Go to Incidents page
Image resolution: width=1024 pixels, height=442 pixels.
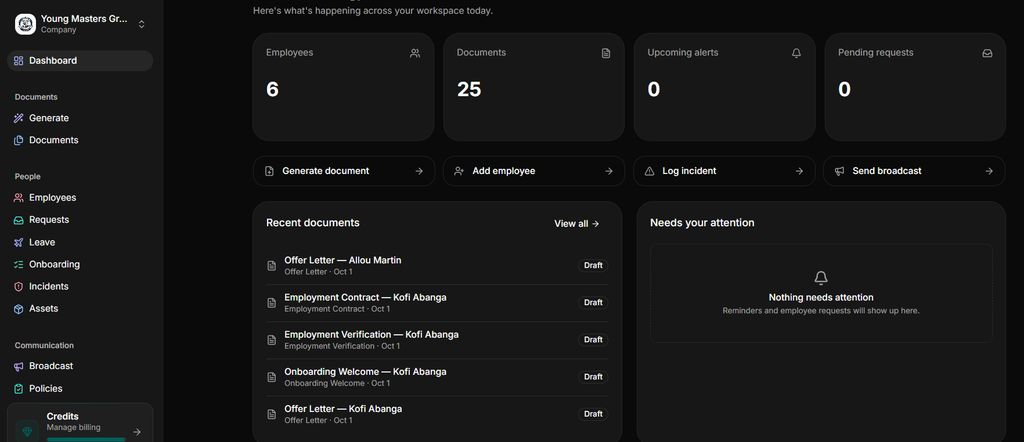80,287
